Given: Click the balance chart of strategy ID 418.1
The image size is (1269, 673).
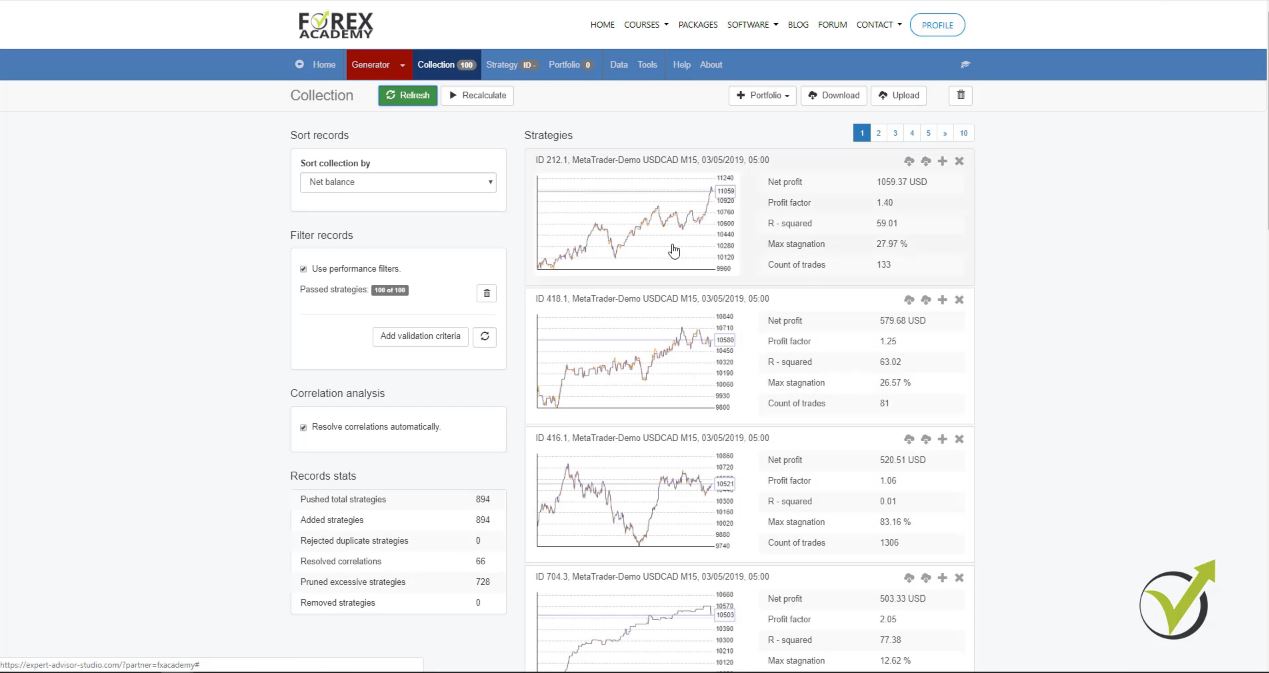Looking at the screenshot, I should pyautogui.click(x=636, y=362).
